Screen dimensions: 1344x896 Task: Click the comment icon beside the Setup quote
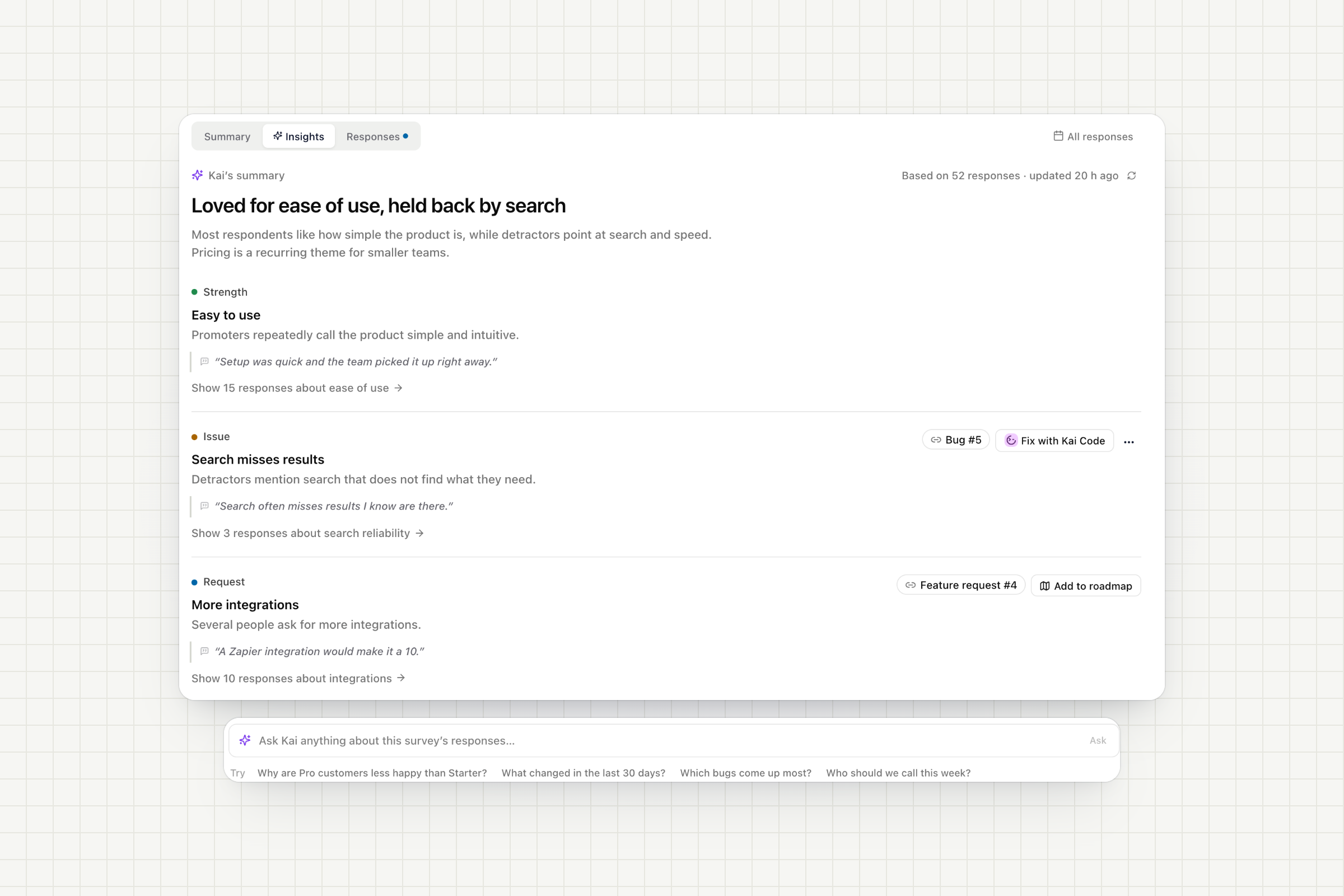pos(204,362)
